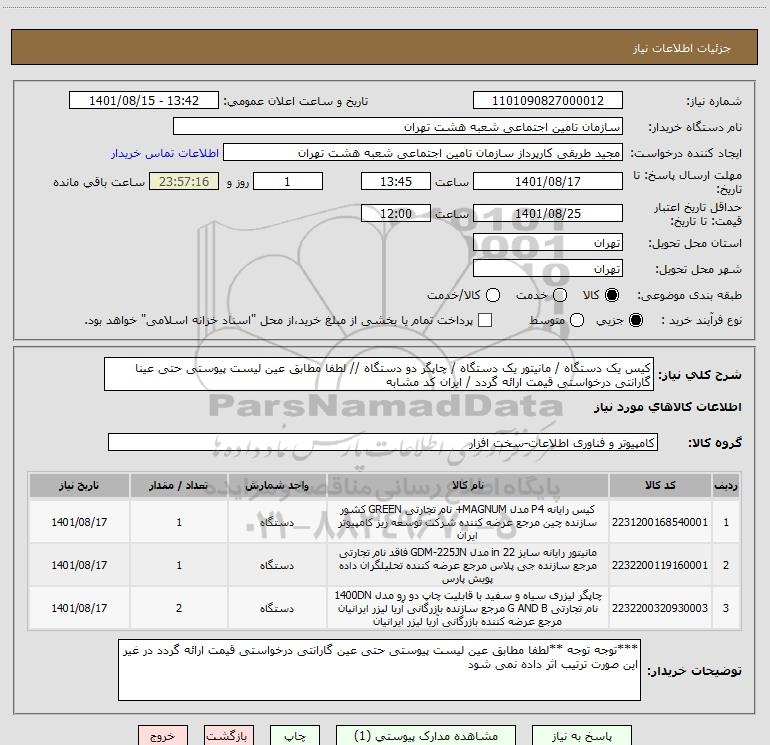Click the quantity 2 cell in row 3
This screenshot has width=770, height=745.
click(x=179, y=608)
